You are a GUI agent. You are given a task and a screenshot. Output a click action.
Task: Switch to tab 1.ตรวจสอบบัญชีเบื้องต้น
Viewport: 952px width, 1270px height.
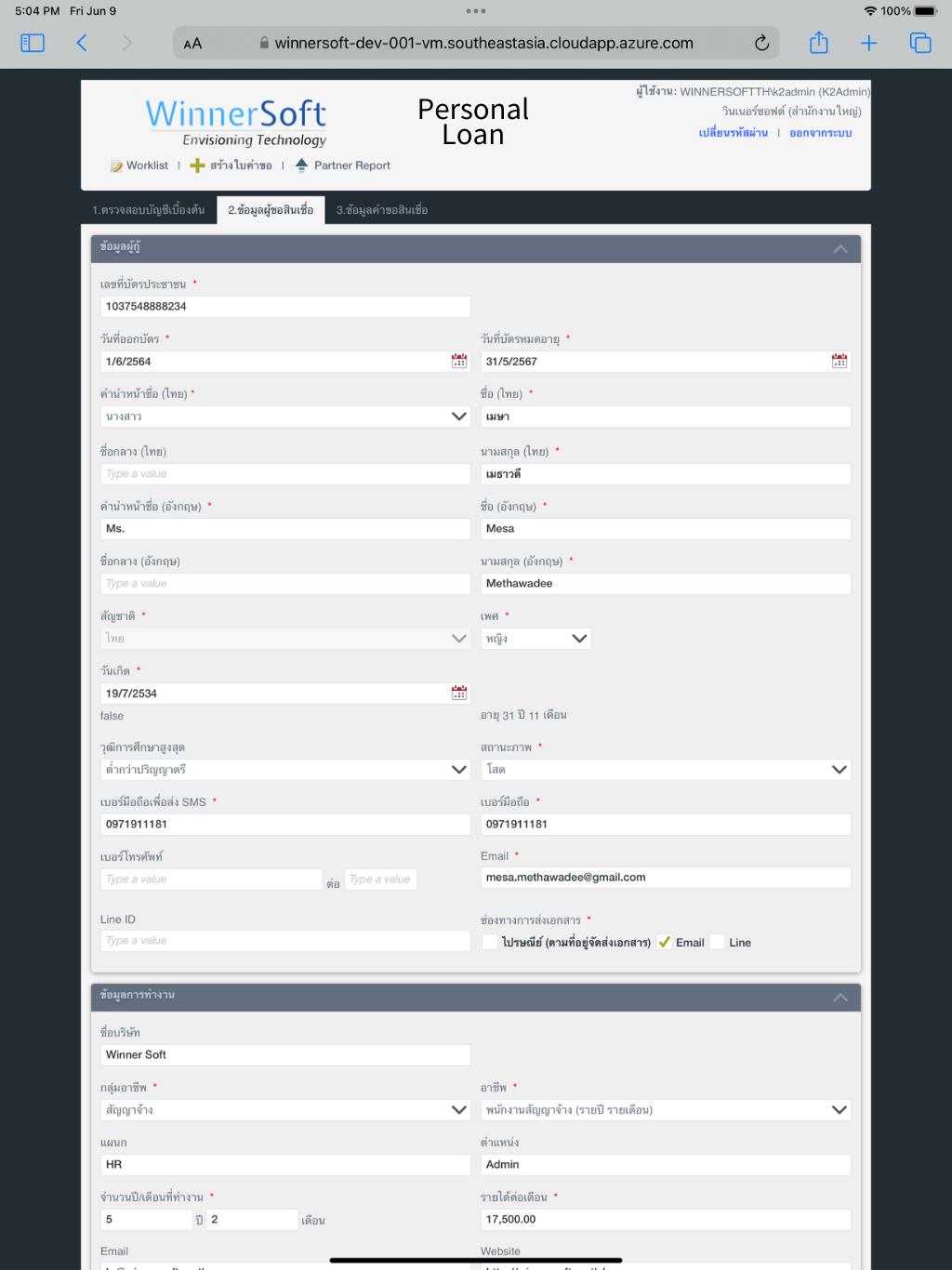149,210
